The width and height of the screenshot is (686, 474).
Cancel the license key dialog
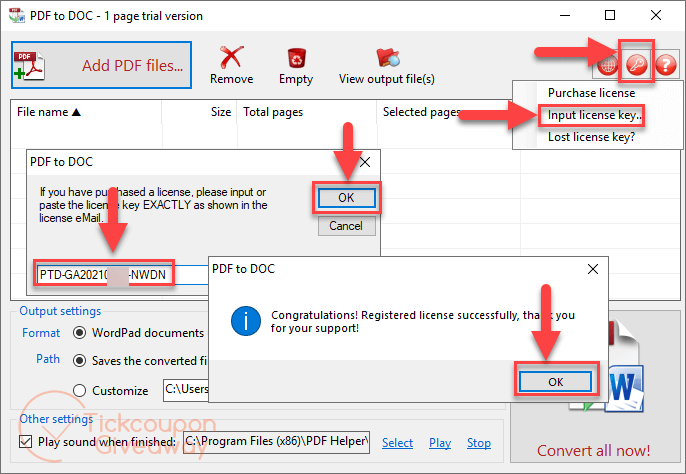(346, 226)
